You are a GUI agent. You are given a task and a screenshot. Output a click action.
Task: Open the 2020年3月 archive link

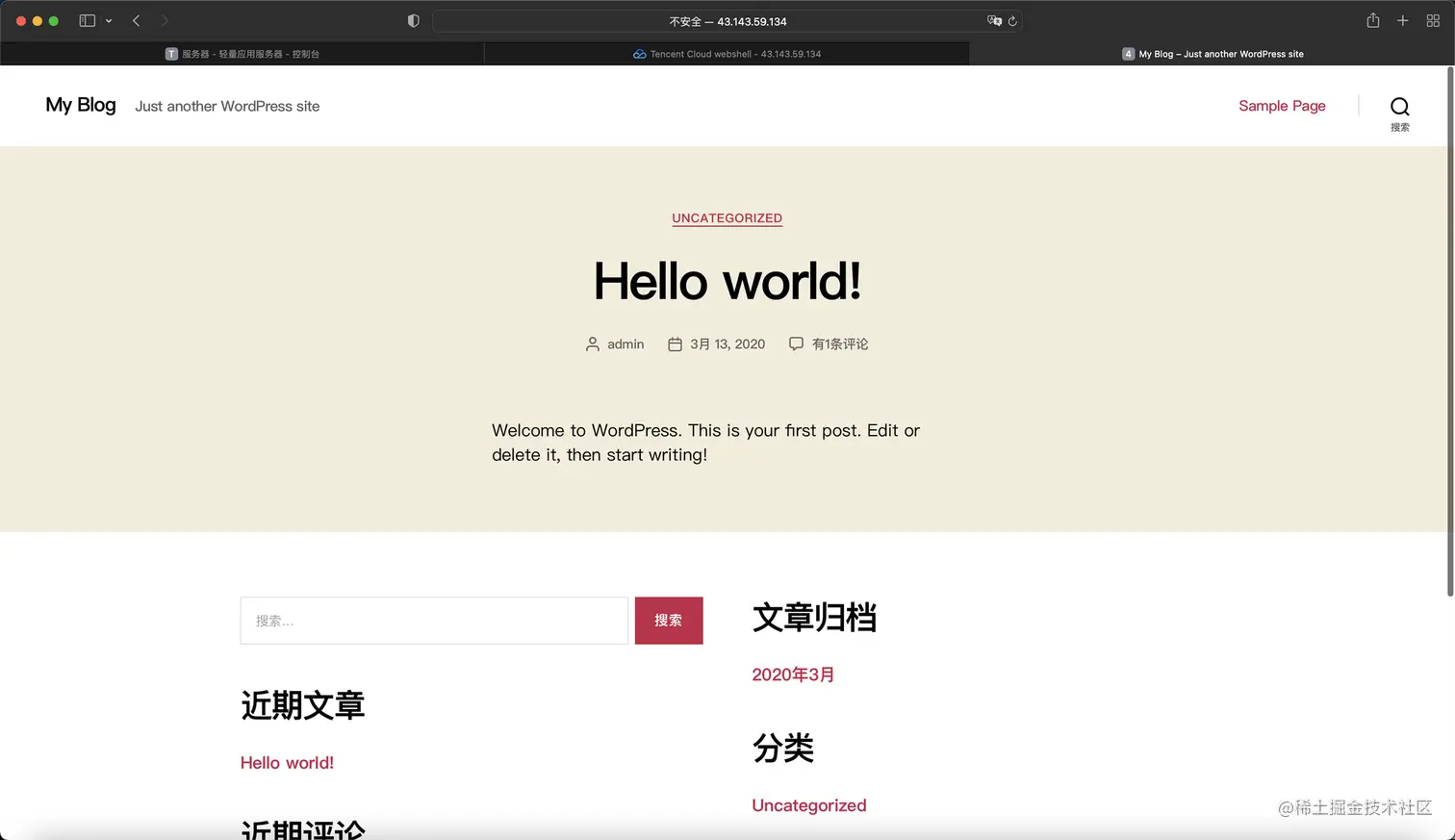[x=793, y=675]
